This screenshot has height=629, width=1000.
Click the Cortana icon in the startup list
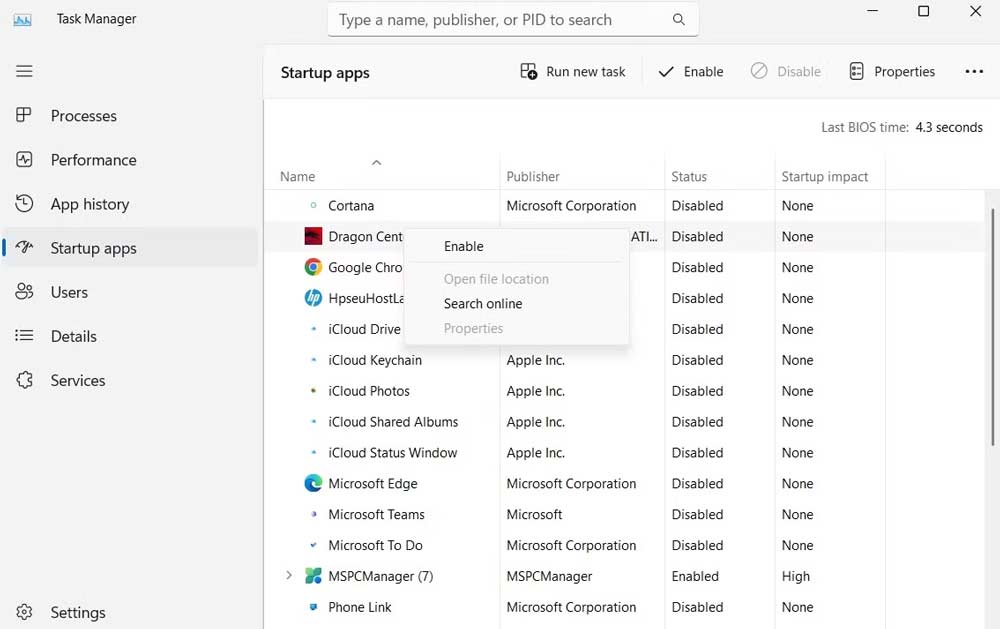click(x=313, y=206)
